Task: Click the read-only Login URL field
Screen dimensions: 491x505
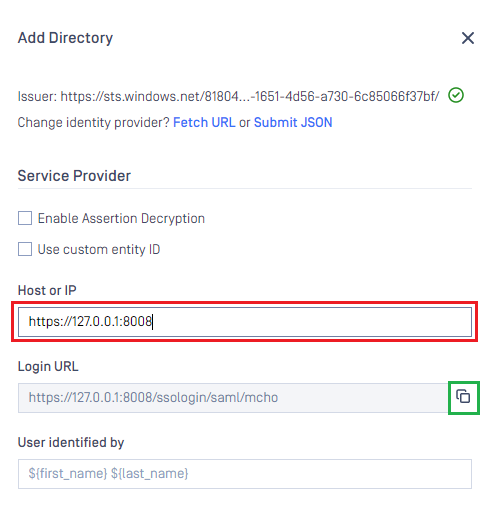Action: tap(233, 398)
